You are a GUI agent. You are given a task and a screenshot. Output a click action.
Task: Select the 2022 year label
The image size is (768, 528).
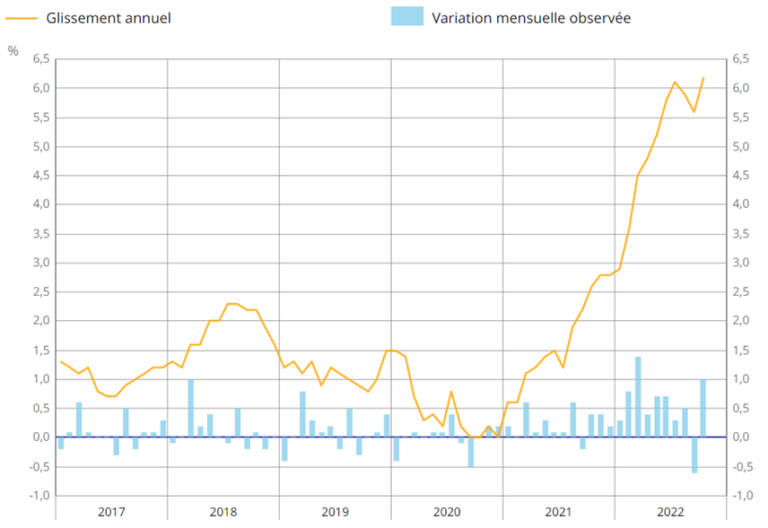pyautogui.click(x=670, y=512)
